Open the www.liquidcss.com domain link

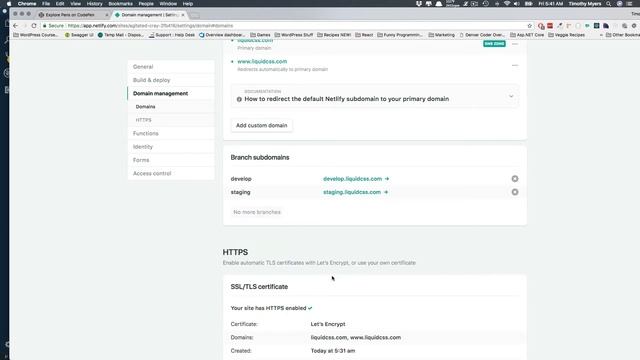point(262,62)
